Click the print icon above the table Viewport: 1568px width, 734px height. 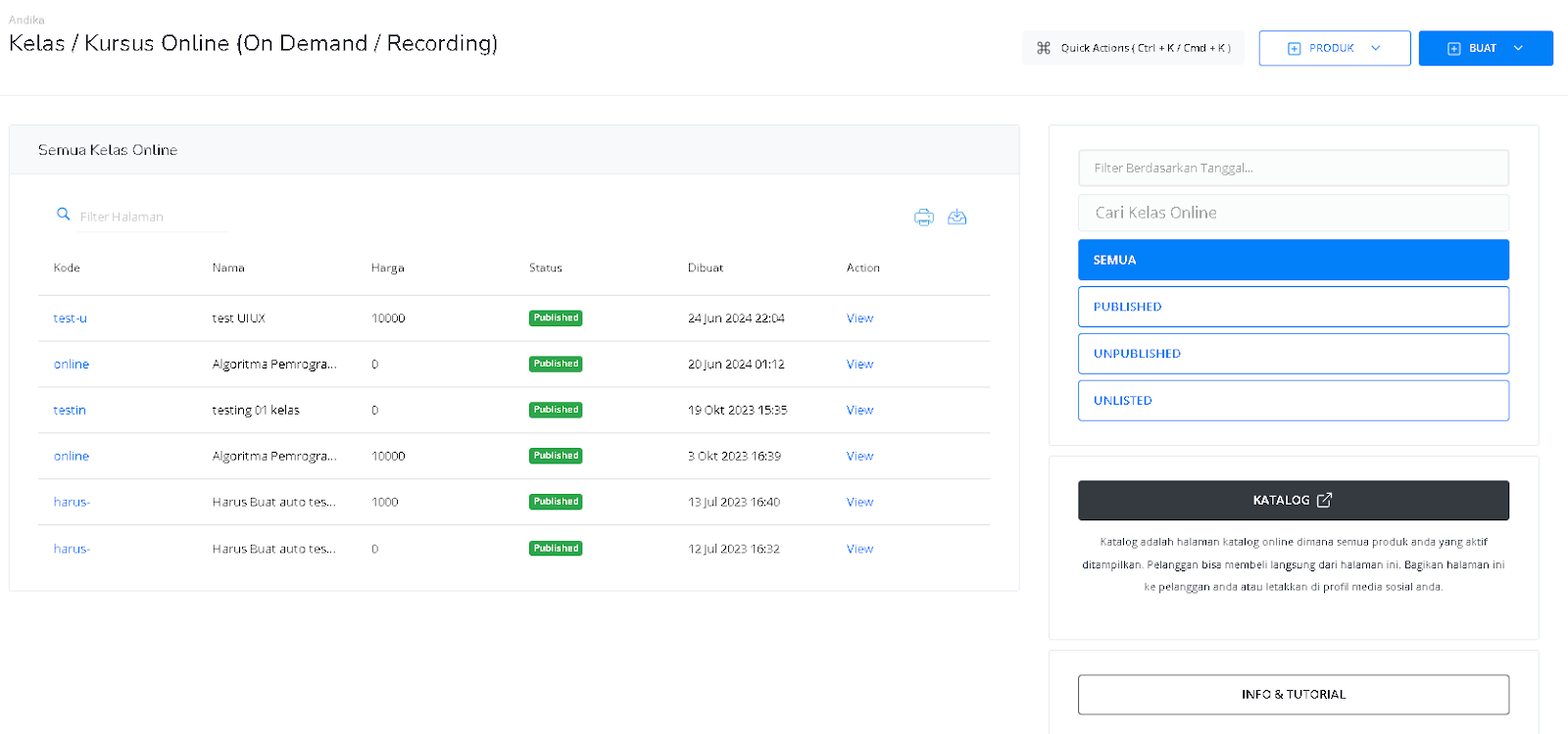tap(924, 218)
